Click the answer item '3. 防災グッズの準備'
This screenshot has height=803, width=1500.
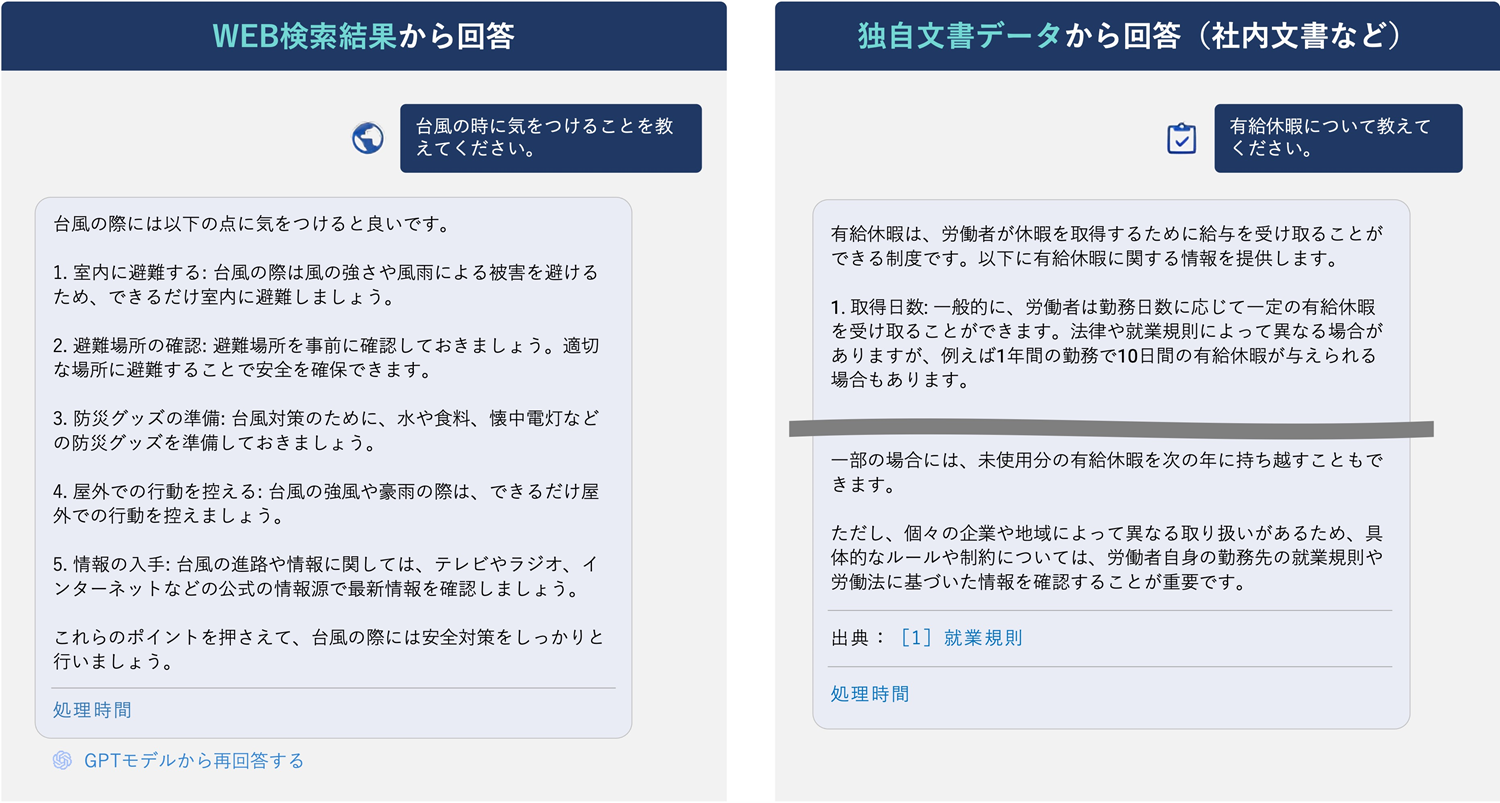coord(326,430)
